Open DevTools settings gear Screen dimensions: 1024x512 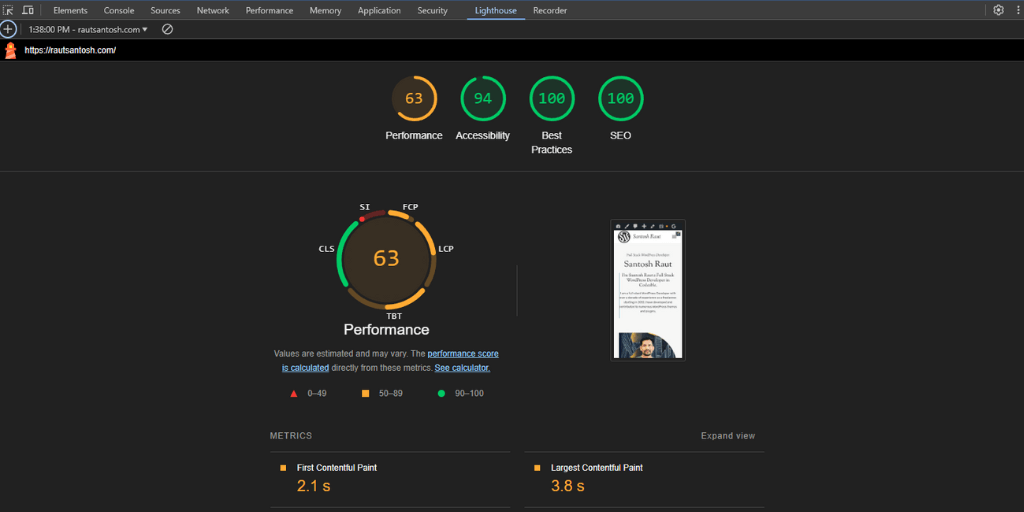998,10
